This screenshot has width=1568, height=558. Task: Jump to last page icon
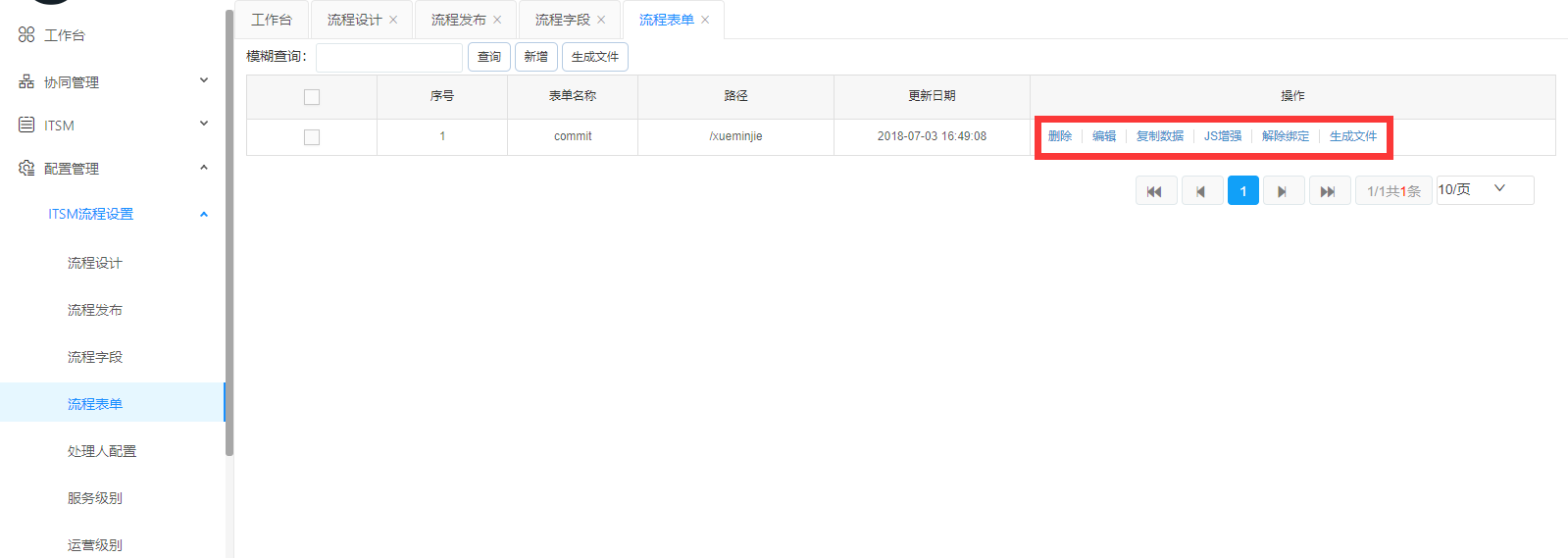1328,191
